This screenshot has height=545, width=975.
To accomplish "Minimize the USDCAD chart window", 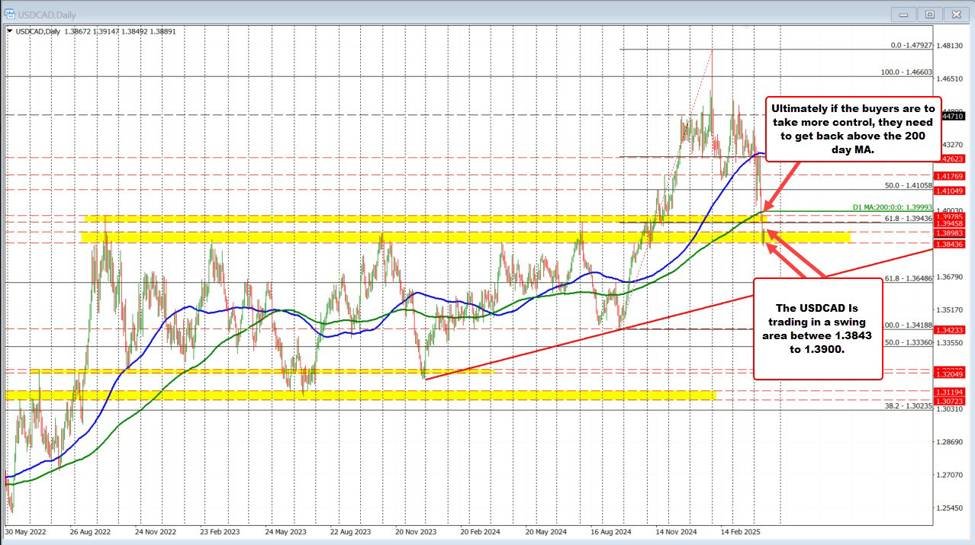I will point(905,14).
